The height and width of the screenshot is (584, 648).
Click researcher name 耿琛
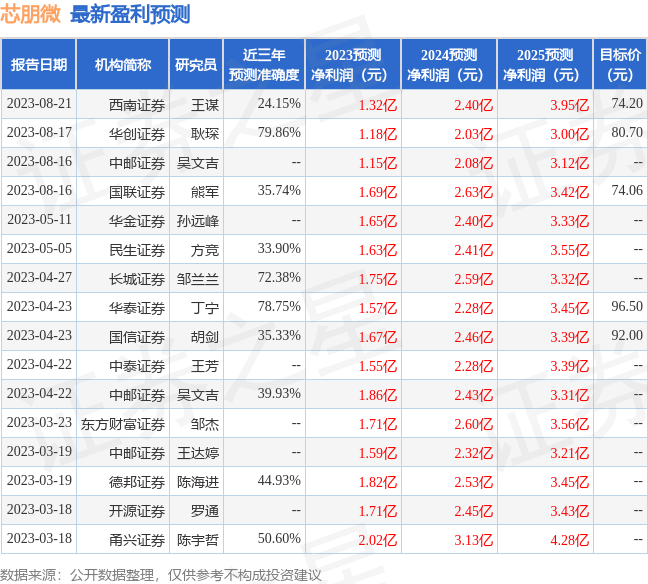[205, 134]
